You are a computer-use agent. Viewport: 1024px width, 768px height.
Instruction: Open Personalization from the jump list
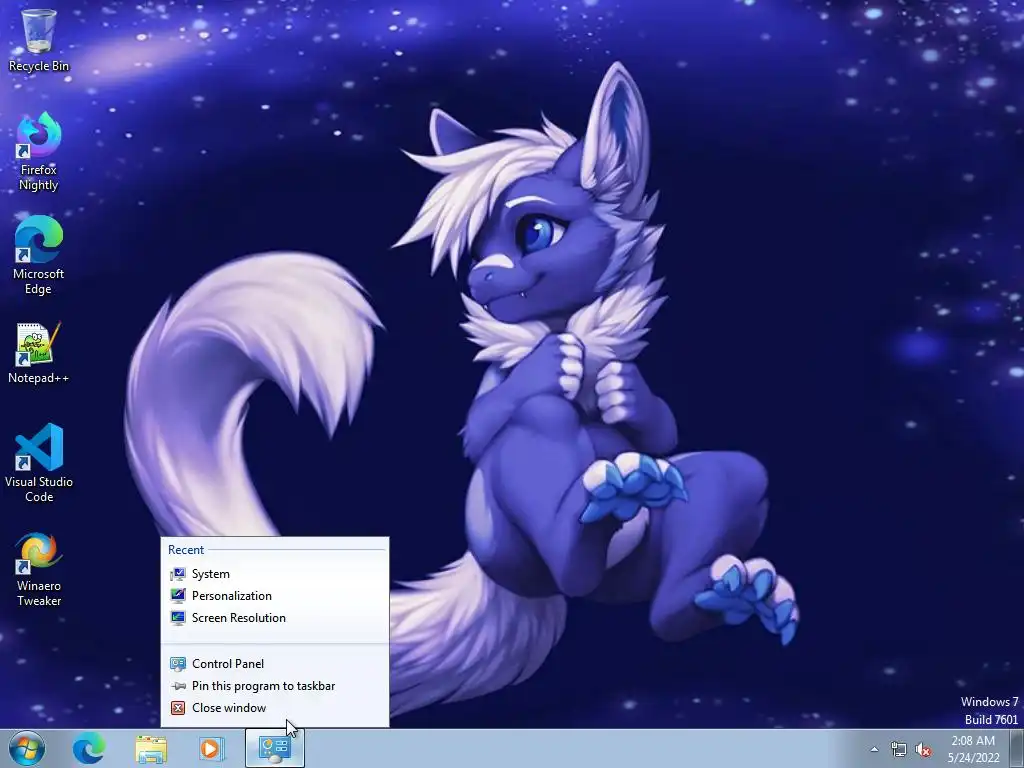[x=275, y=596]
